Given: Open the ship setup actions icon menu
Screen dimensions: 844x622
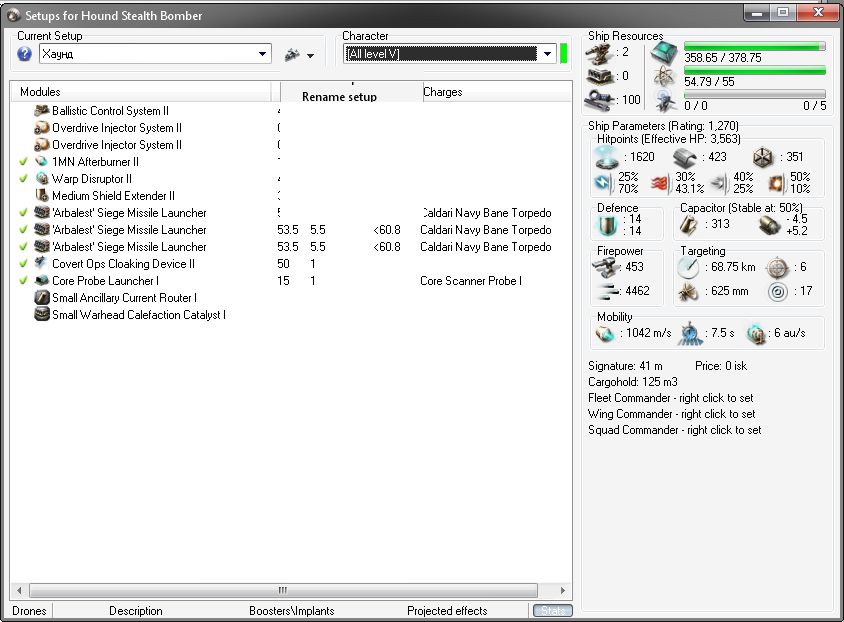Looking at the screenshot, I should (x=299, y=54).
